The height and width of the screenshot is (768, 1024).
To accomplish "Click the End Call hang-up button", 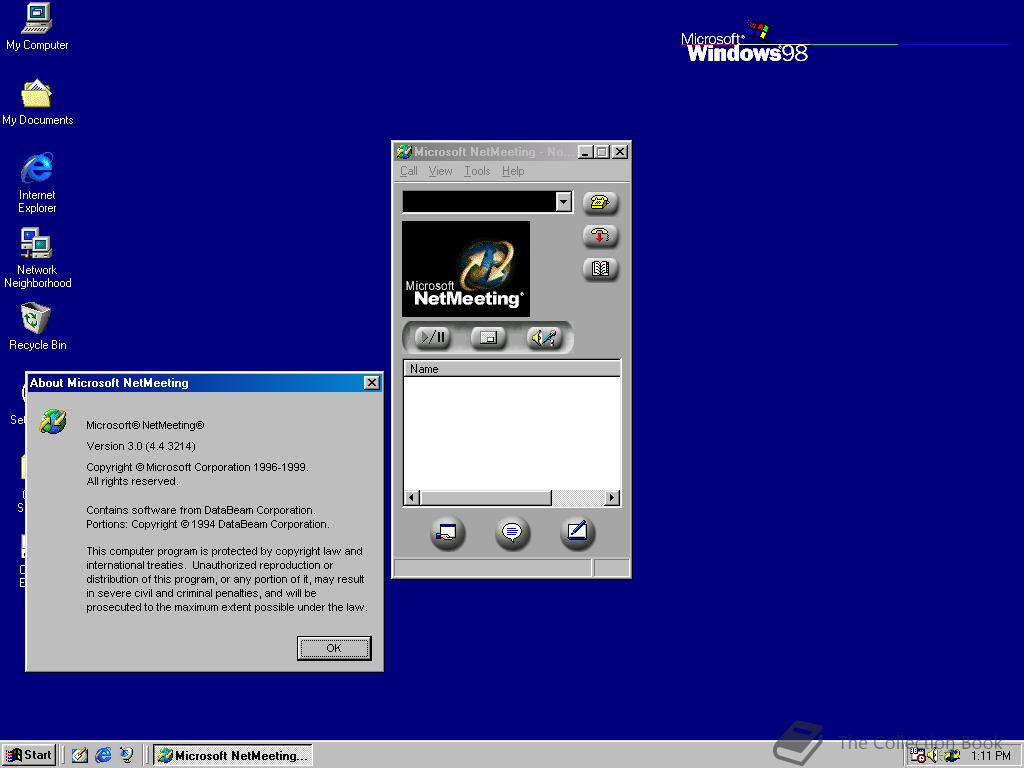I will [x=600, y=235].
